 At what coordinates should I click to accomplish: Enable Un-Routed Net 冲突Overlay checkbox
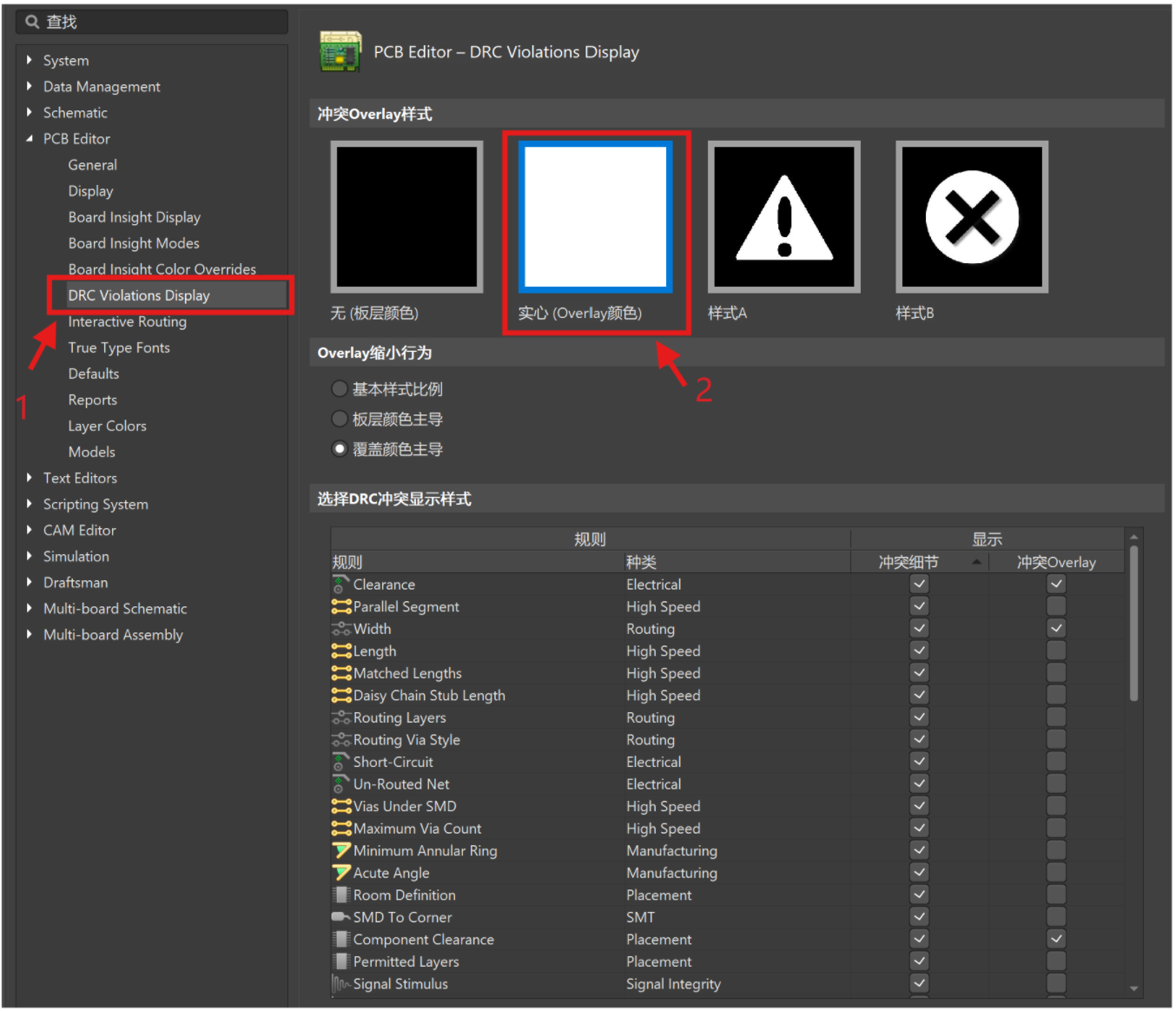[x=1056, y=783]
